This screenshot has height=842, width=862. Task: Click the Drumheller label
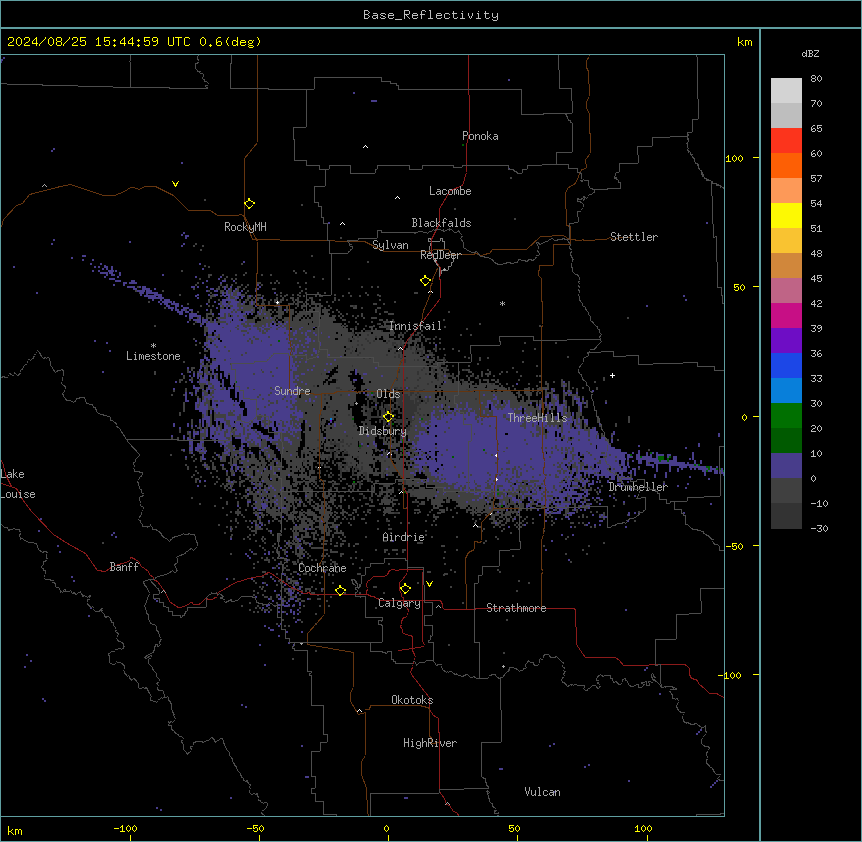(x=638, y=487)
